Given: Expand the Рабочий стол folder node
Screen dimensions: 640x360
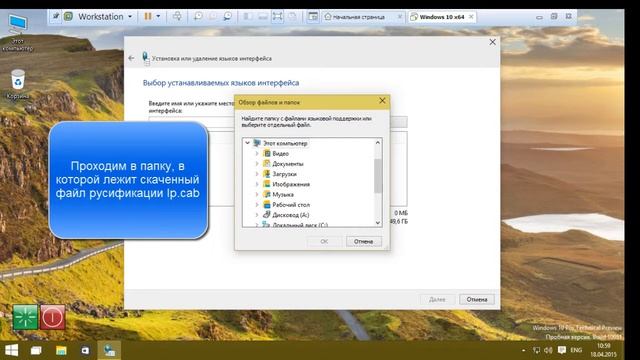Looking at the screenshot, I should [x=257, y=204].
